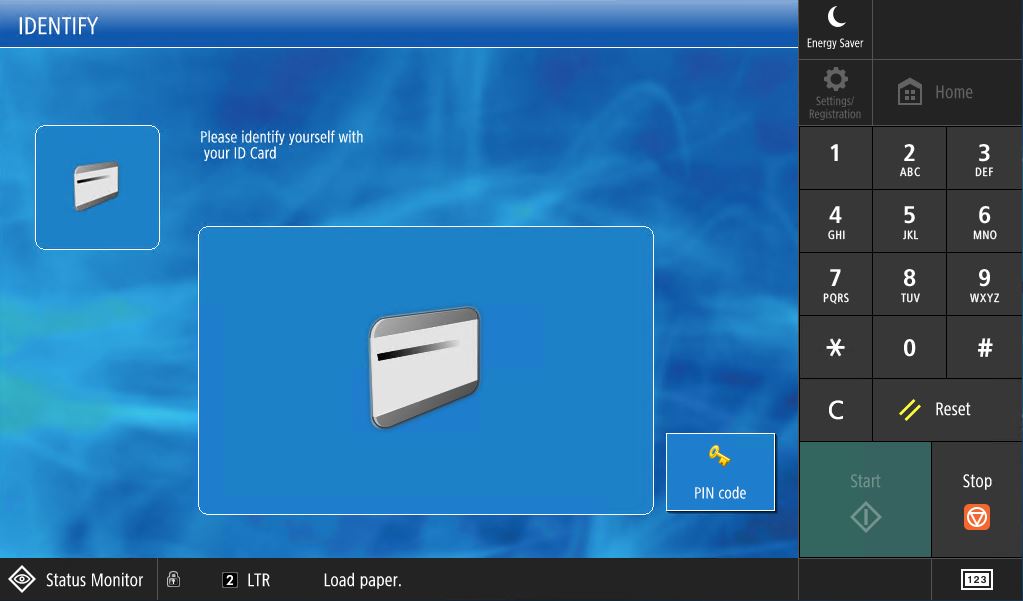Open PIN code login with key icon
This screenshot has width=1023, height=601.
point(720,472)
